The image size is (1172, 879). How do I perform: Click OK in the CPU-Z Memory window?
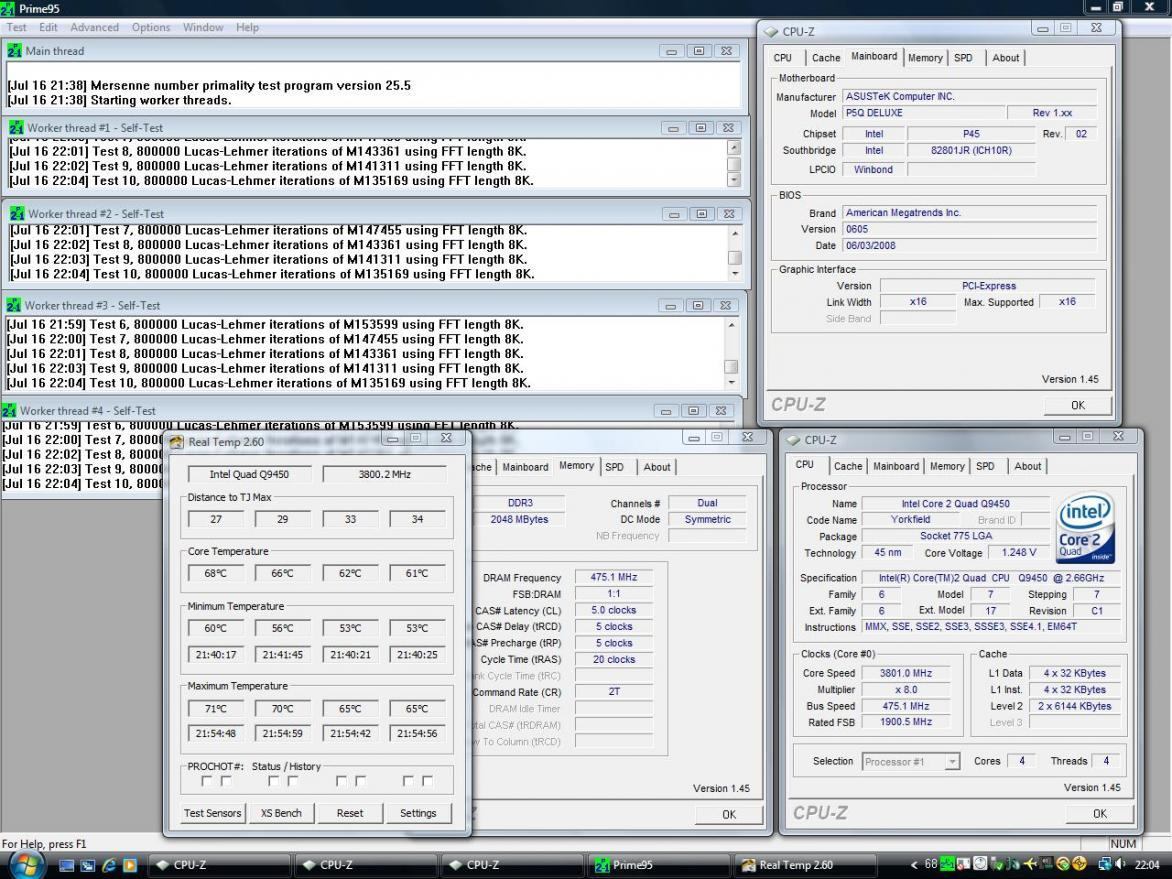(729, 815)
